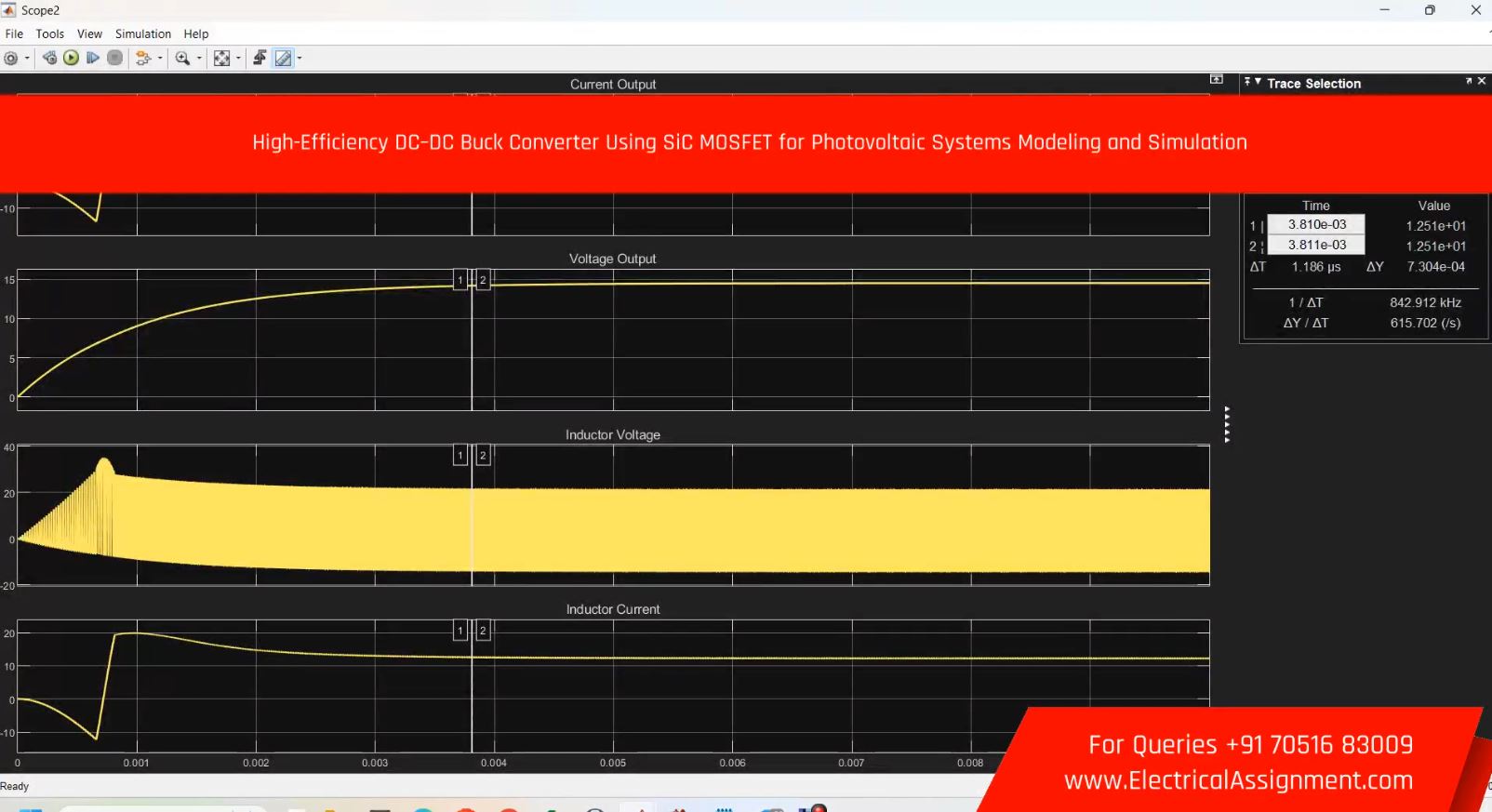
Task: Close the Trace Selection measurement panel
Action: tap(1482, 82)
